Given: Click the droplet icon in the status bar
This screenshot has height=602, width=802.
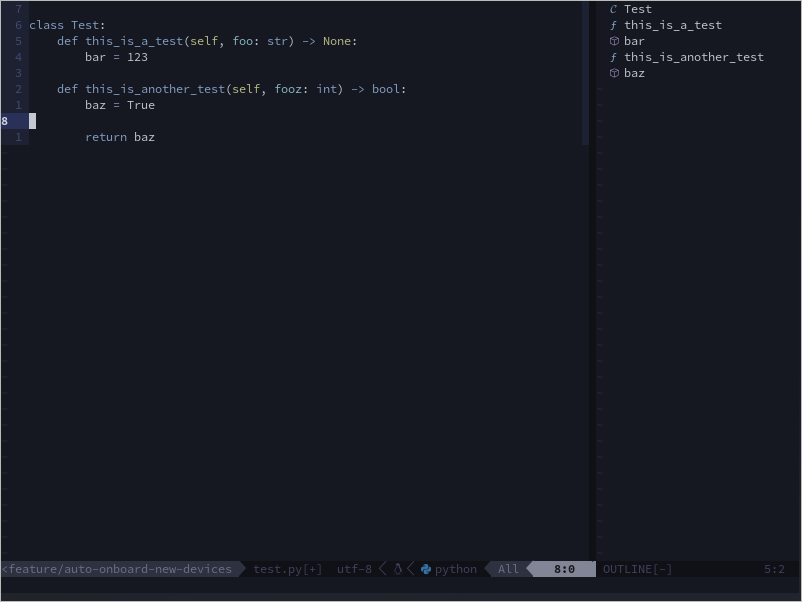Looking at the screenshot, I should [397, 569].
